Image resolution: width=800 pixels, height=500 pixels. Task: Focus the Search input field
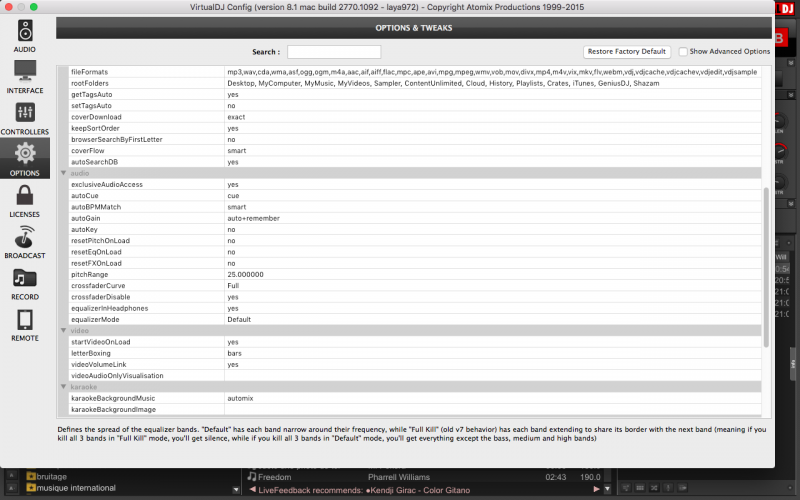(x=334, y=52)
